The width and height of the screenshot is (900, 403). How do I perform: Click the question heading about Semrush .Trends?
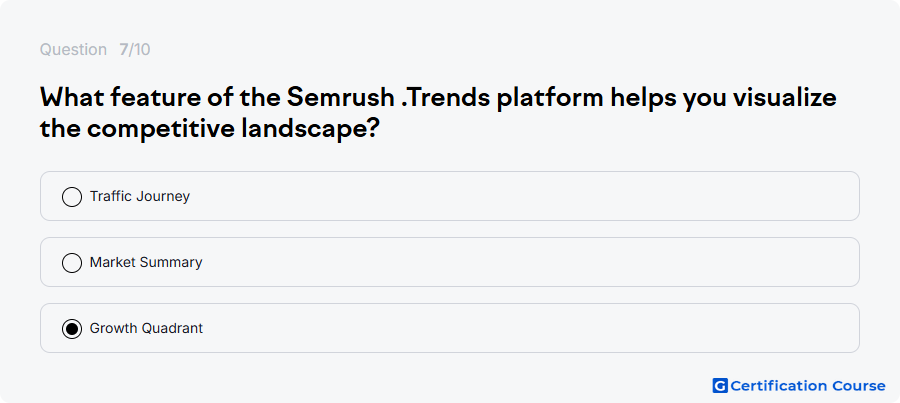pyautogui.click(x=438, y=113)
